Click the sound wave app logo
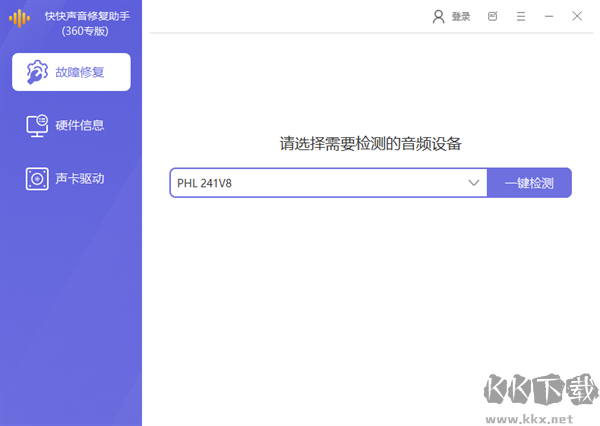The image size is (600, 426). tap(19, 18)
